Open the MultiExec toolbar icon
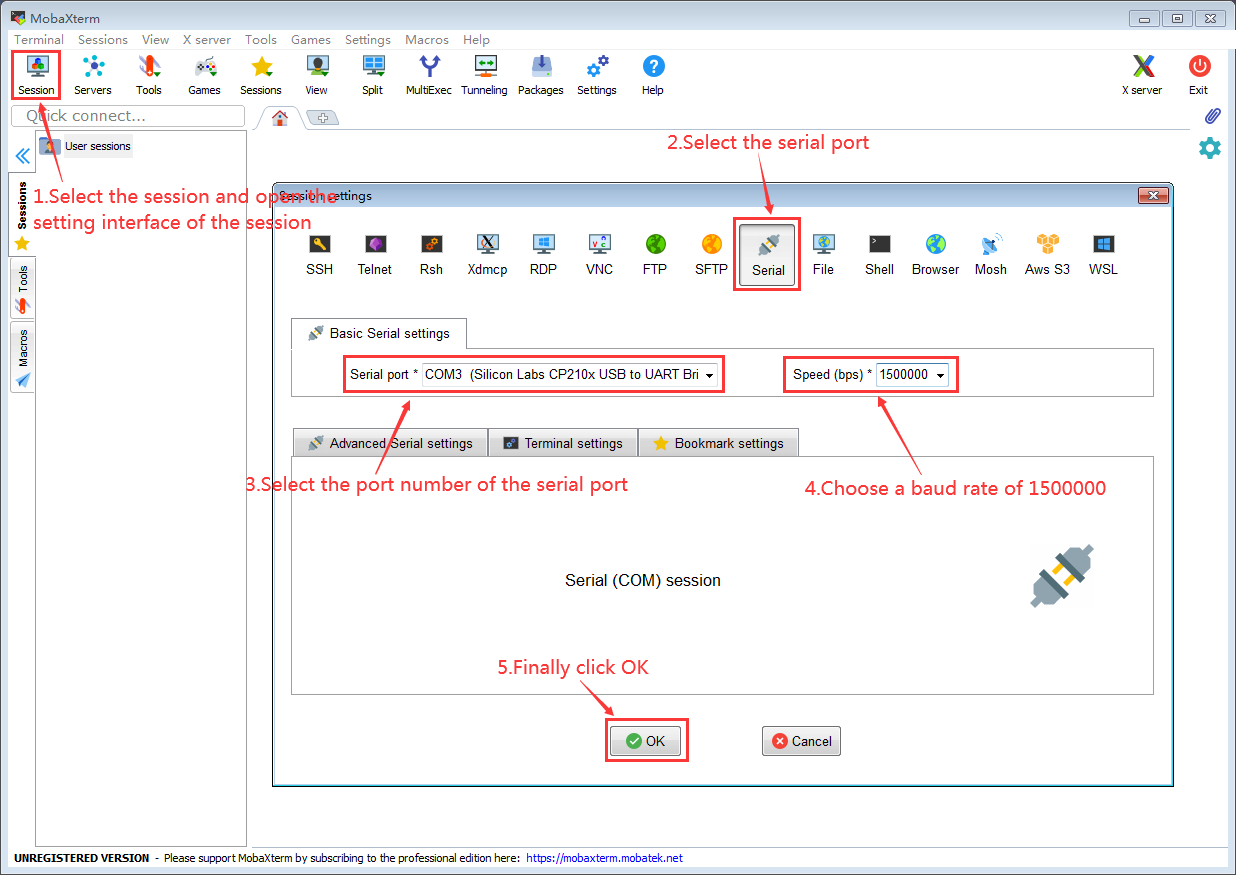 point(429,75)
